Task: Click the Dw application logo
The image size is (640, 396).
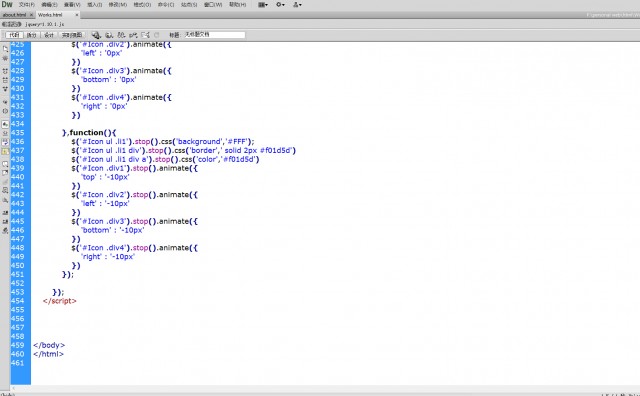Action: point(7,4)
